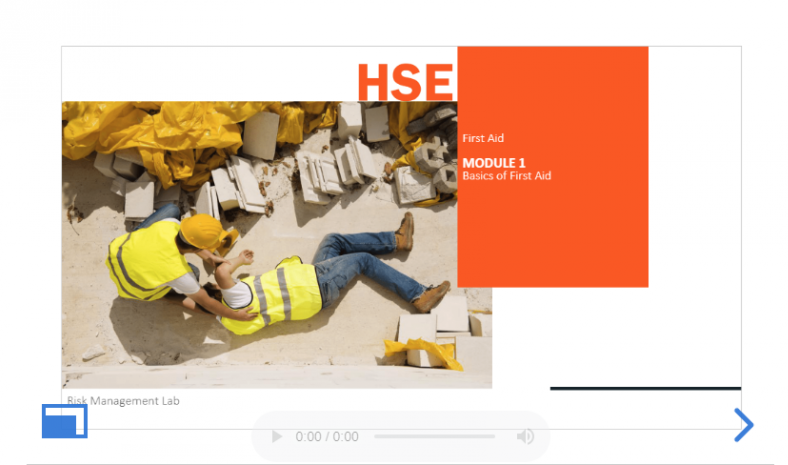
Task: Click the yellow hard hat in photo
Action: pos(203,229)
